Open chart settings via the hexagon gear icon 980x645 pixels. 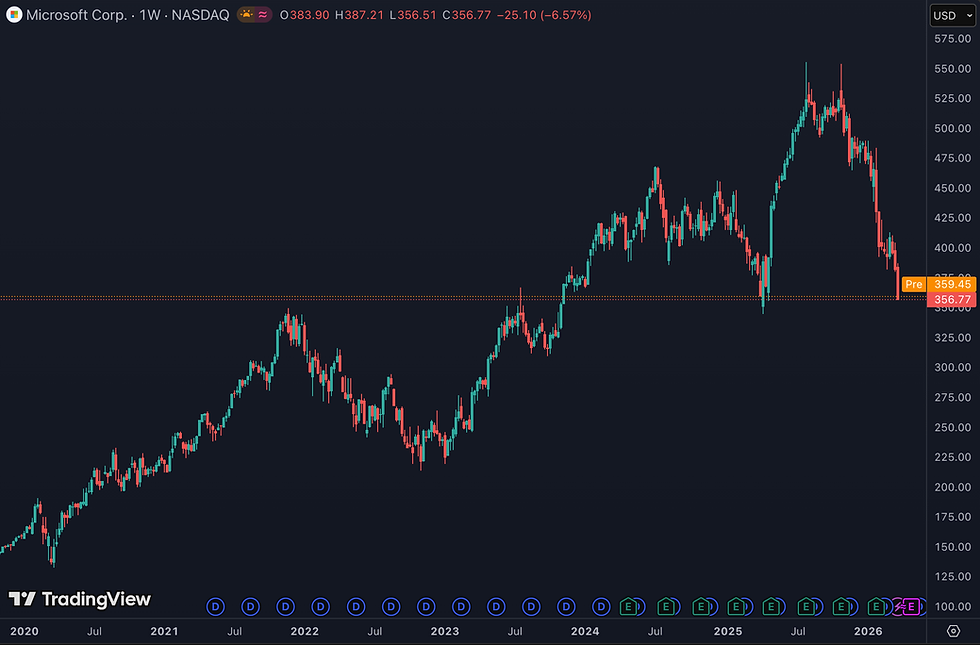tap(953, 631)
